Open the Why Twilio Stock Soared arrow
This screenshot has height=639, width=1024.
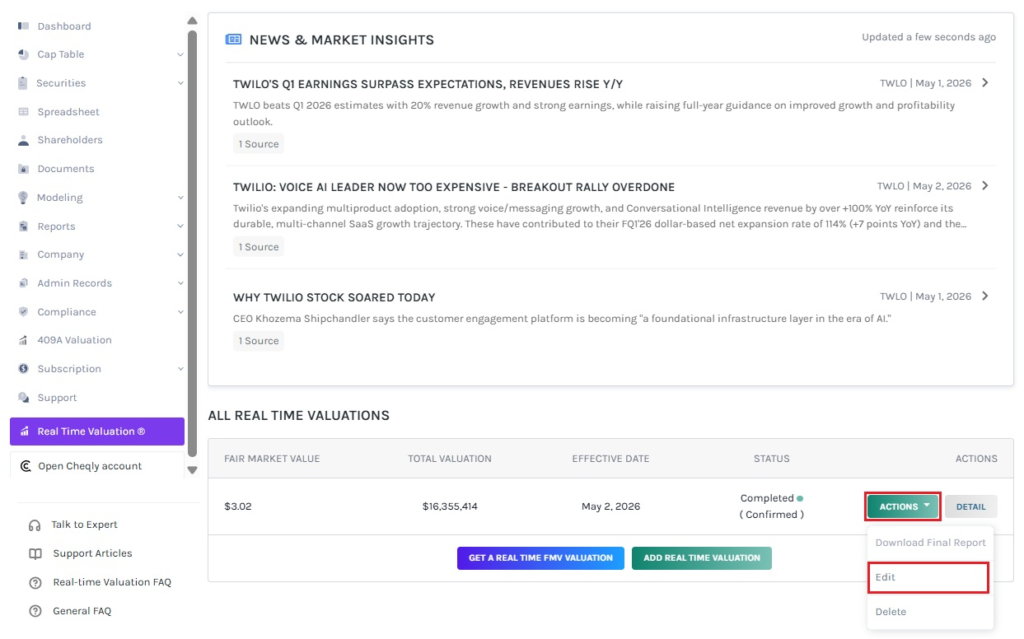pos(985,296)
